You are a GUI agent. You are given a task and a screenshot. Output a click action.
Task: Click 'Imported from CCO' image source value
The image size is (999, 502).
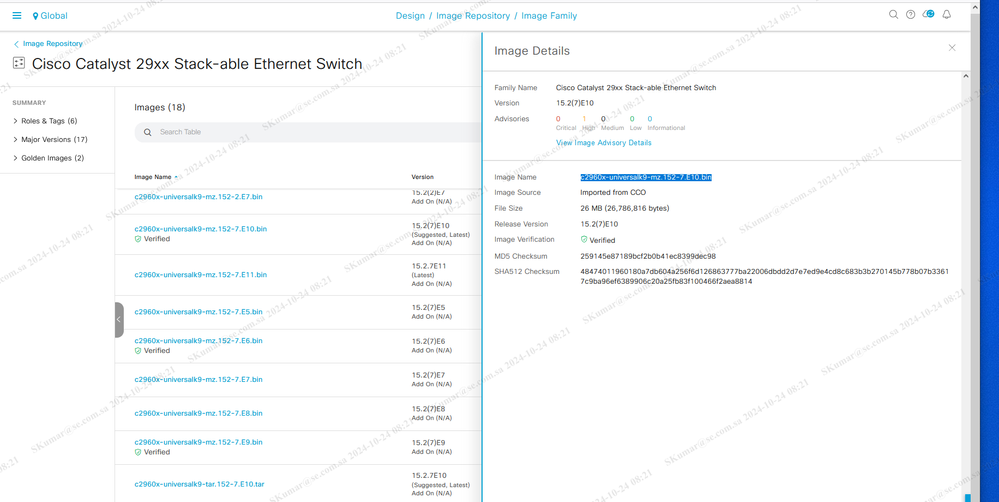(x=615, y=193)
